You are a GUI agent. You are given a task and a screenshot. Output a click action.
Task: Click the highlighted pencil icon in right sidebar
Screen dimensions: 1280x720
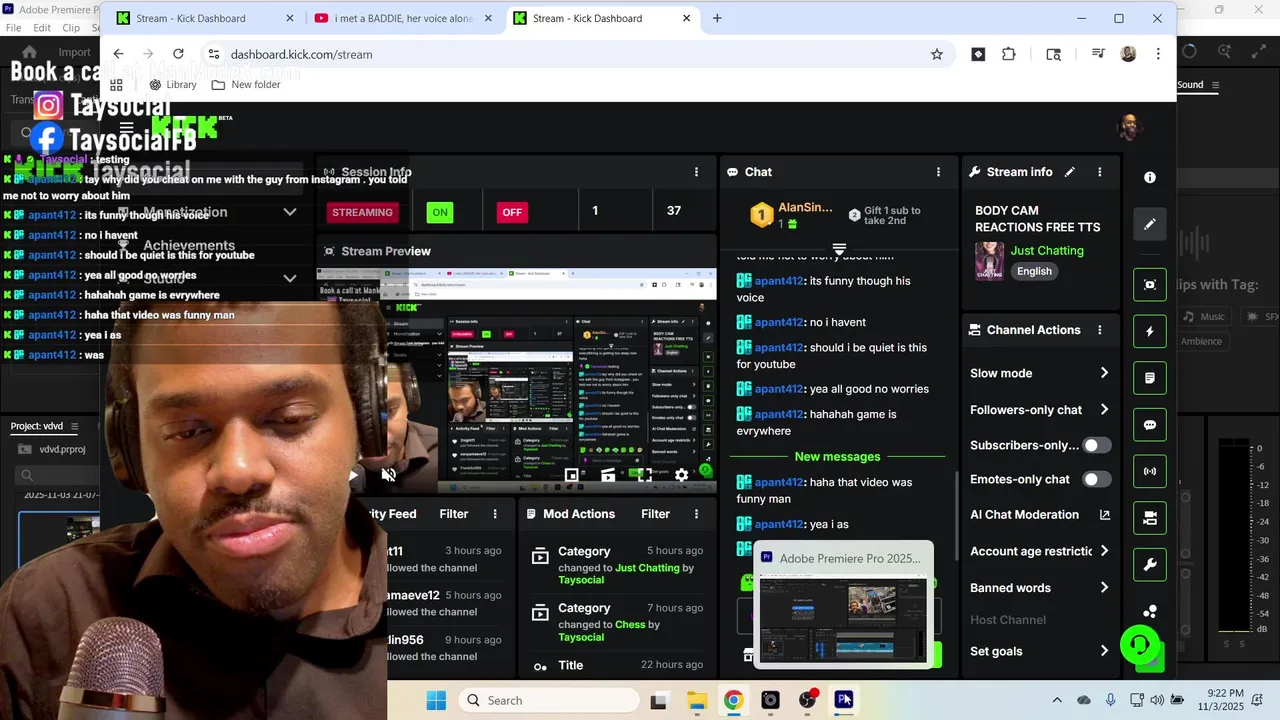(x=1150, y=224)
